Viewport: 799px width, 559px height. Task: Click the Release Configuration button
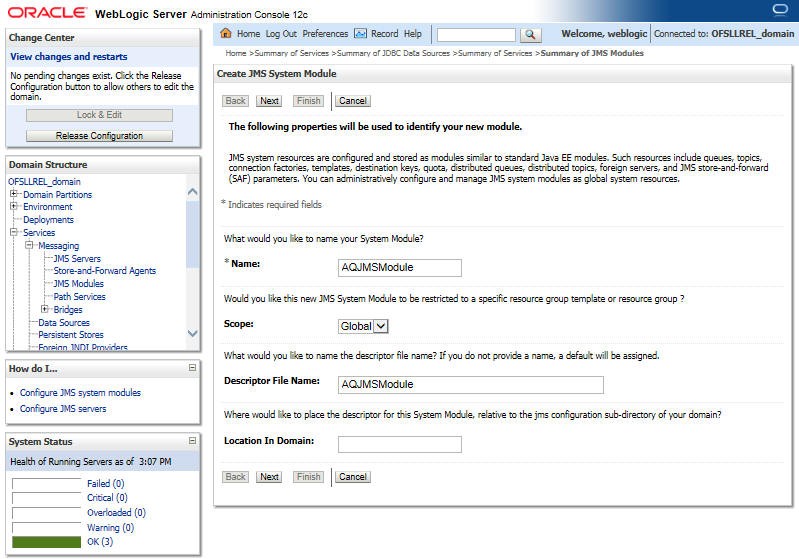tap(99, 136)
